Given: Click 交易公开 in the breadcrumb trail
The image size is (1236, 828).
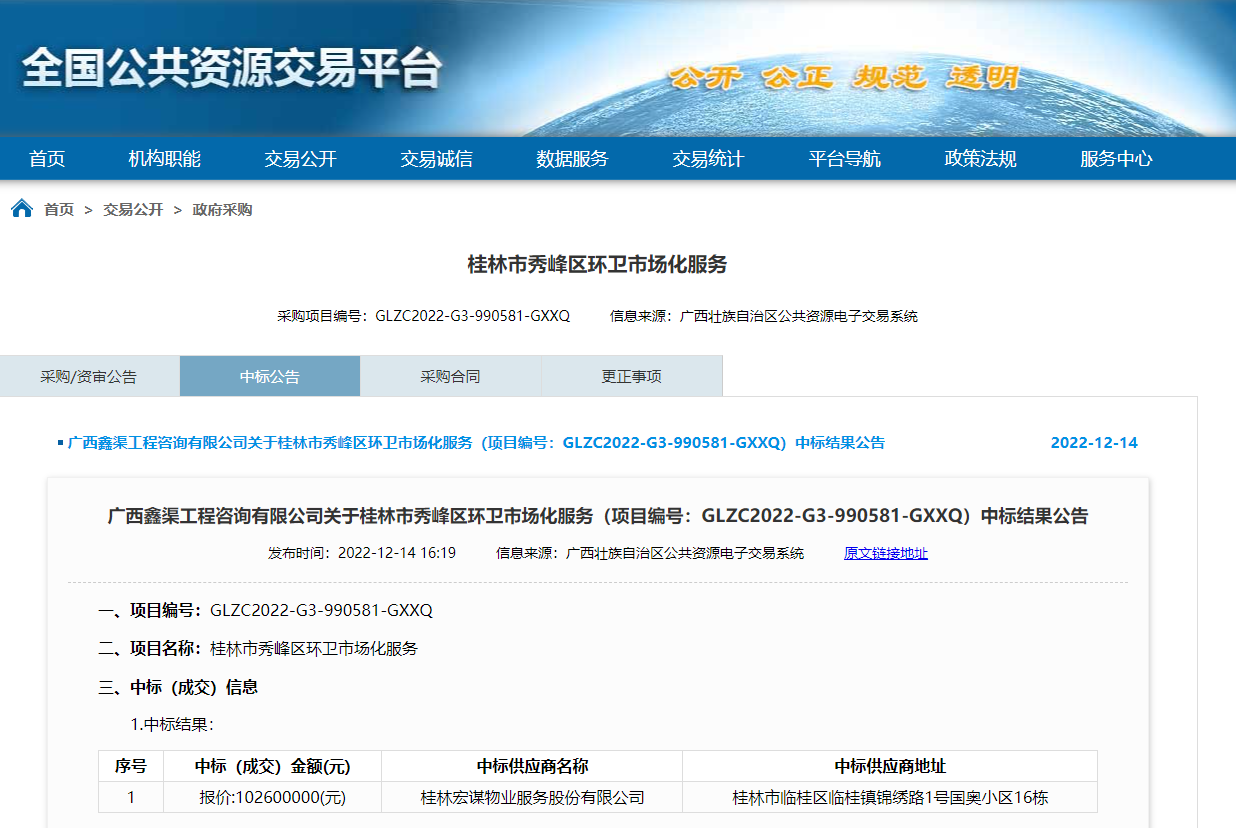Looking at the screenshot, I should 133,210.
